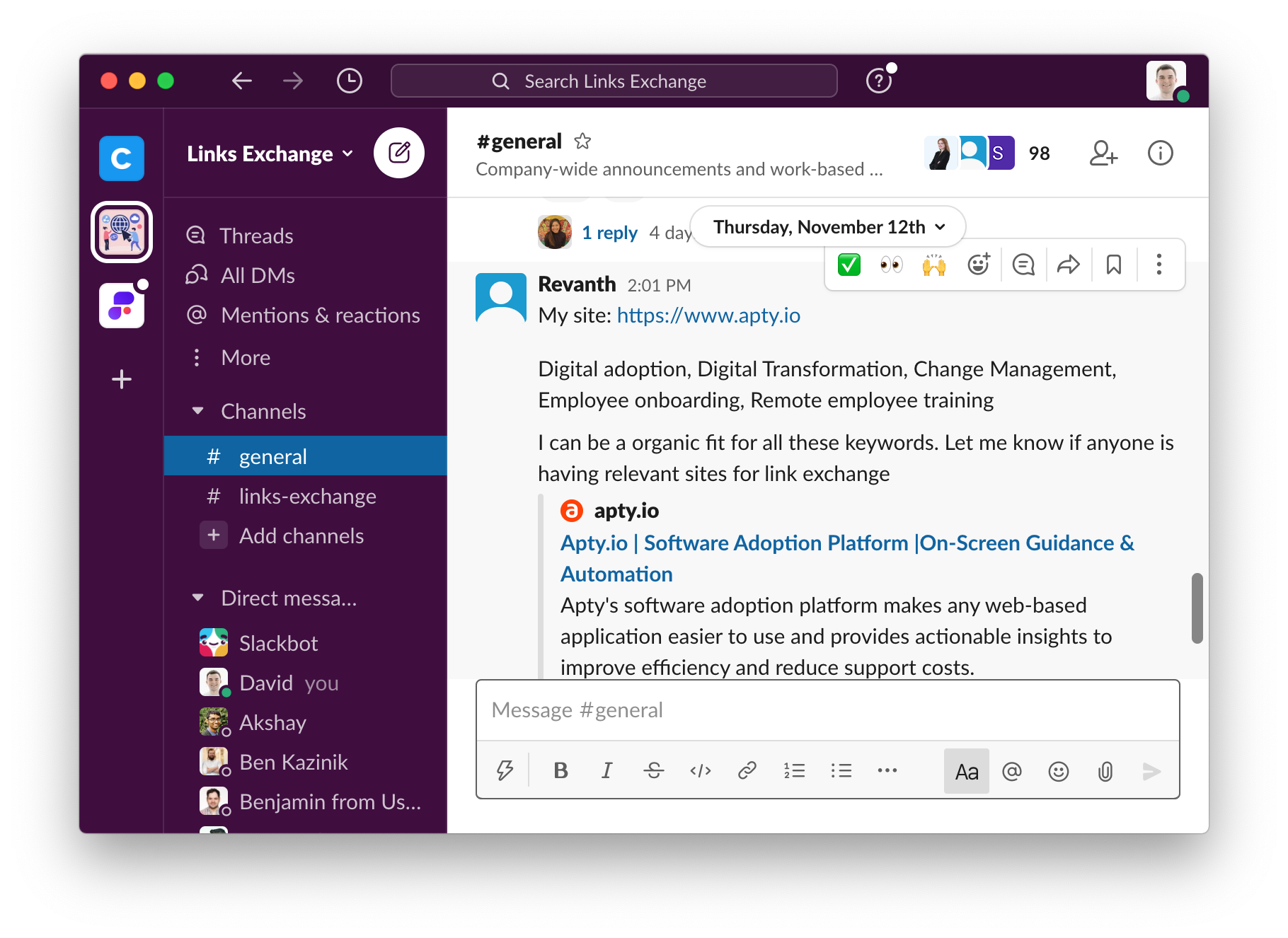Open Revanth's profile avatar
1288x938 pixels.
pyautogui.click(x=501, y=298)
